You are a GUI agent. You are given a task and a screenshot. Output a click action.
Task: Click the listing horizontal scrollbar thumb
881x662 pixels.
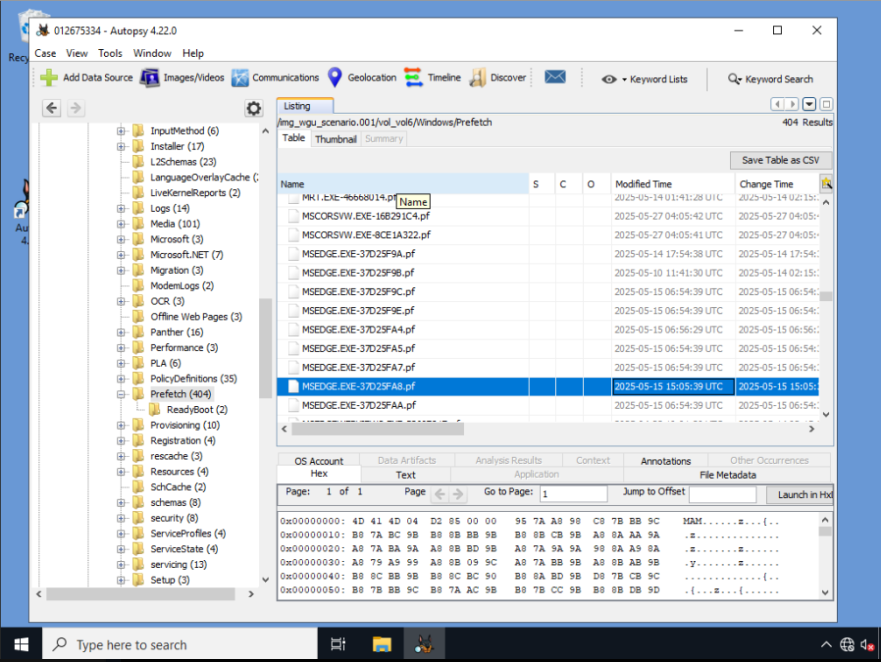378,429
